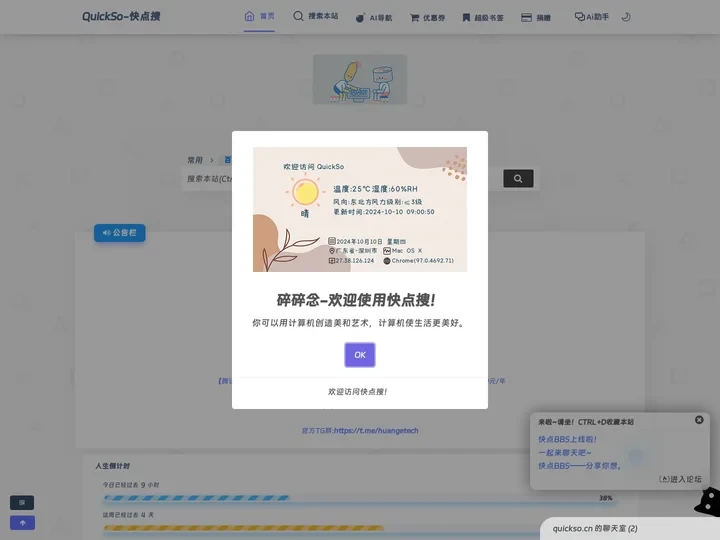Click 快点BBS——分享你想 text in the popup
Image resolution: width=720 pixels, height=540 pixels.
point(579,466)
